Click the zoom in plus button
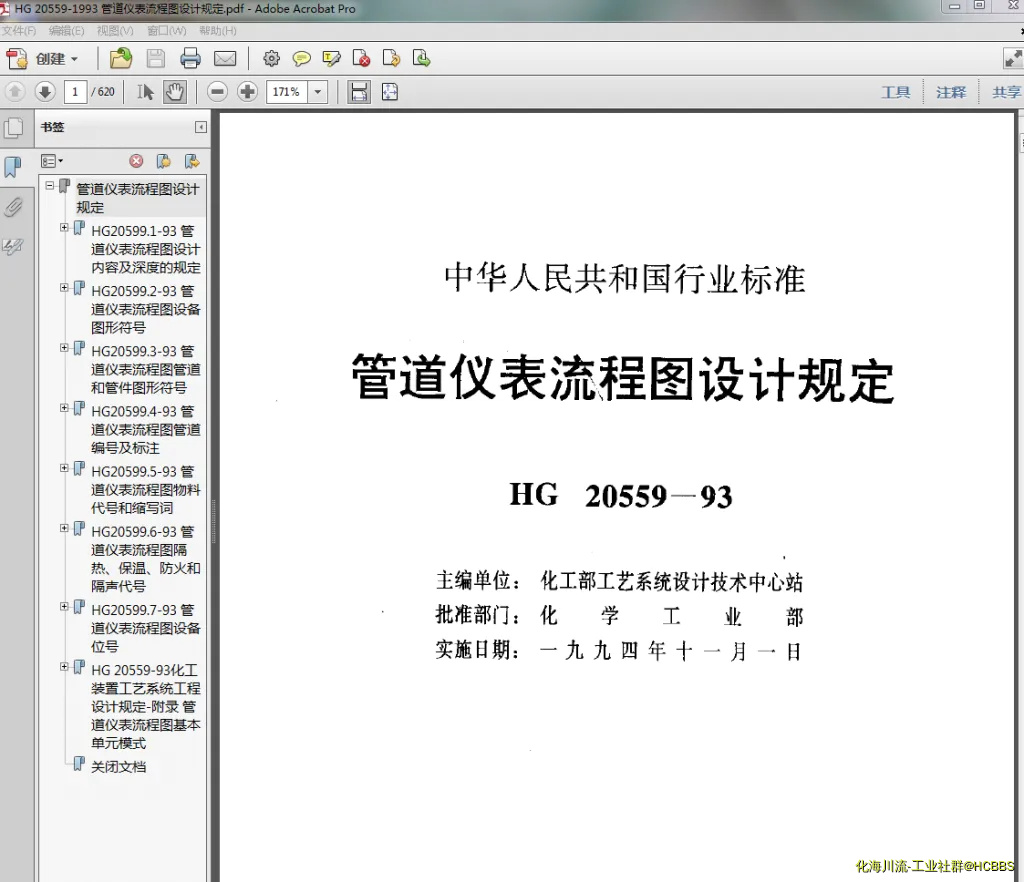Screen dimensions: 1024x882 [247, 92]
